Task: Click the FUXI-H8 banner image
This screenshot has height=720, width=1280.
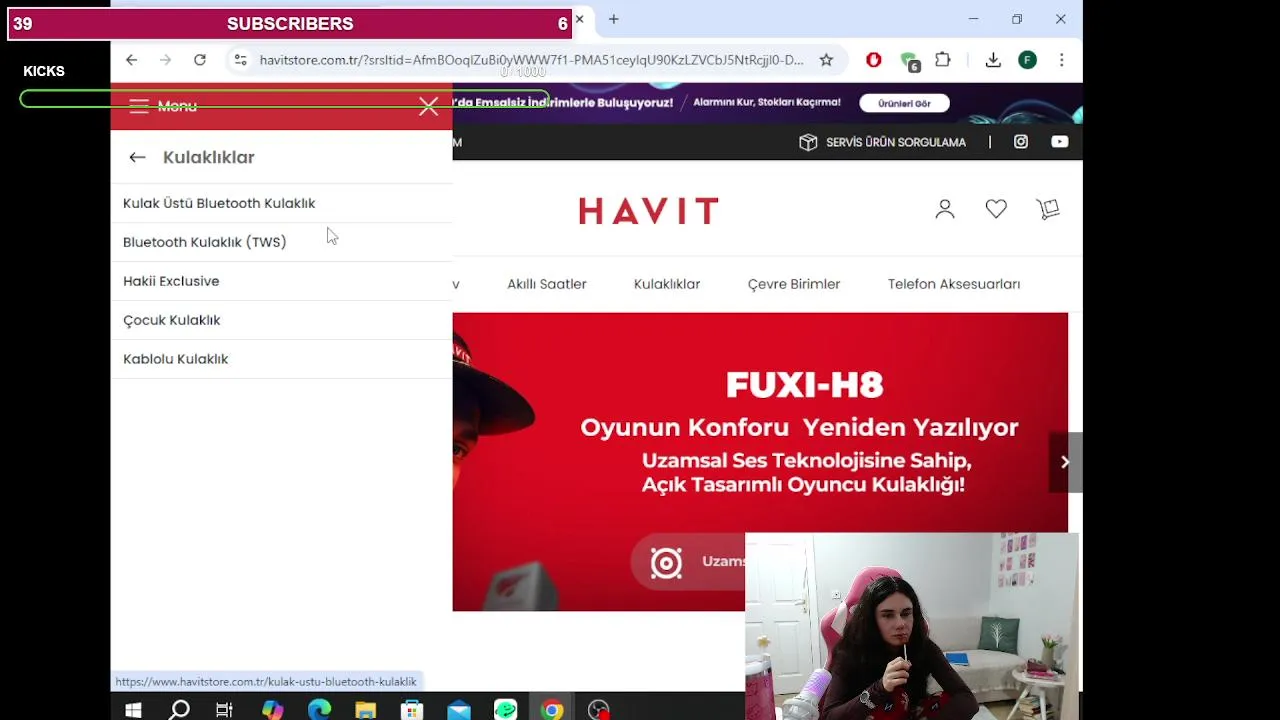Action: tap(760, 462)
